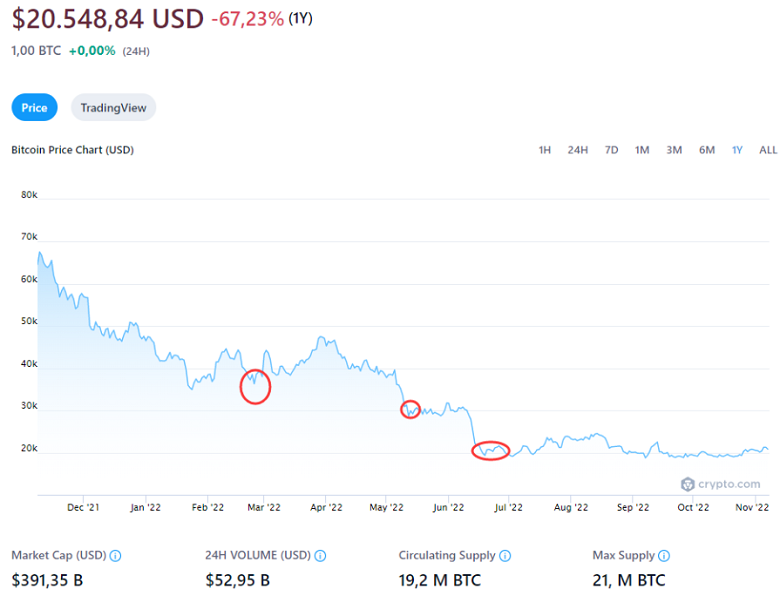Click the 20k axis label
The image size is (780, 596).
click(x=29, y=448)
